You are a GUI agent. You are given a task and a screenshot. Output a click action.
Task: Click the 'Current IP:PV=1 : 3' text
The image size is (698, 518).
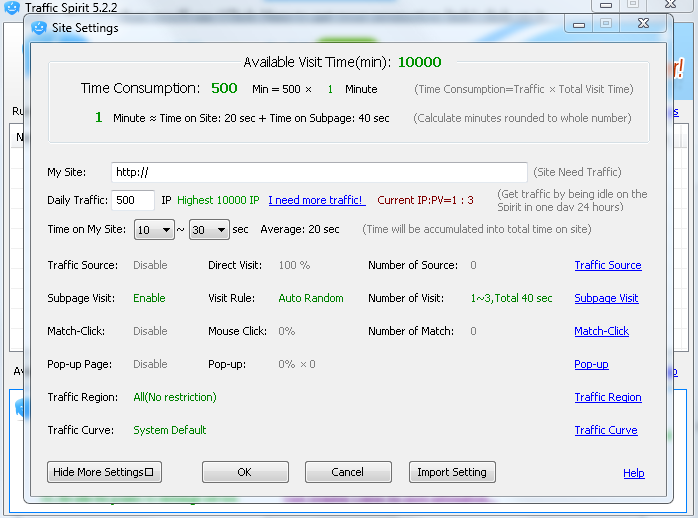(425, 200)
